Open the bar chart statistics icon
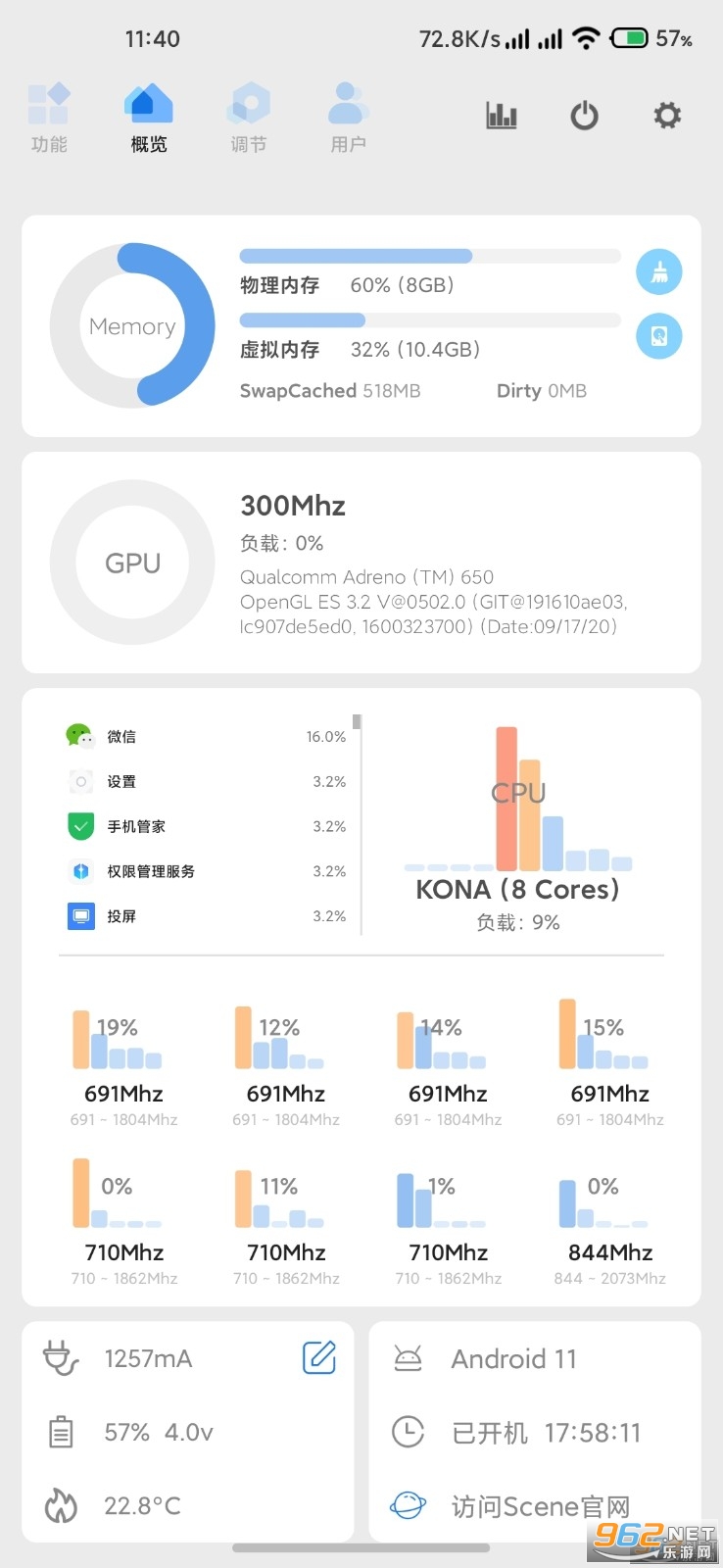Screen dimensions: 723x1568 click(502, 116)
